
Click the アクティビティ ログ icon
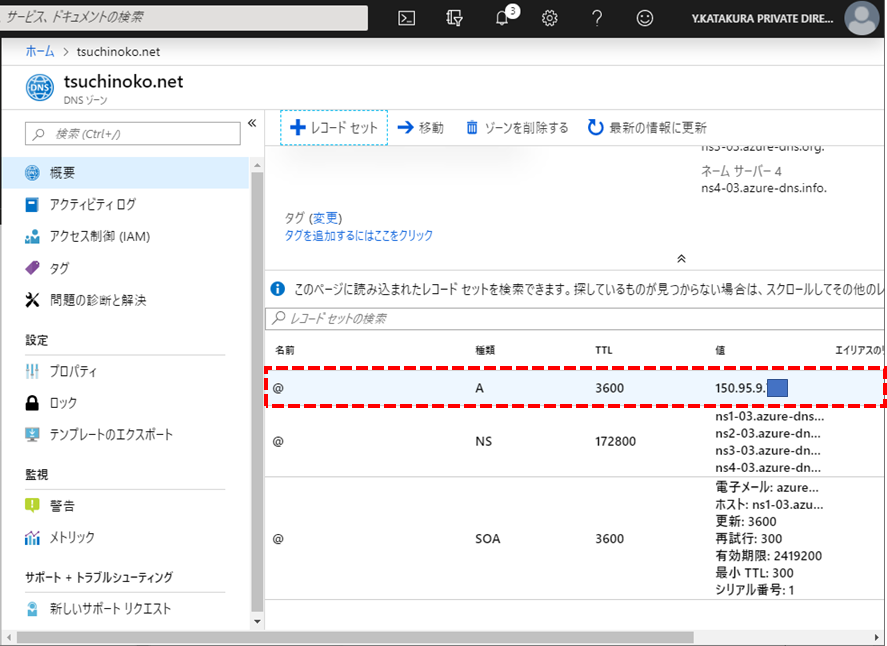coord(32,204)
